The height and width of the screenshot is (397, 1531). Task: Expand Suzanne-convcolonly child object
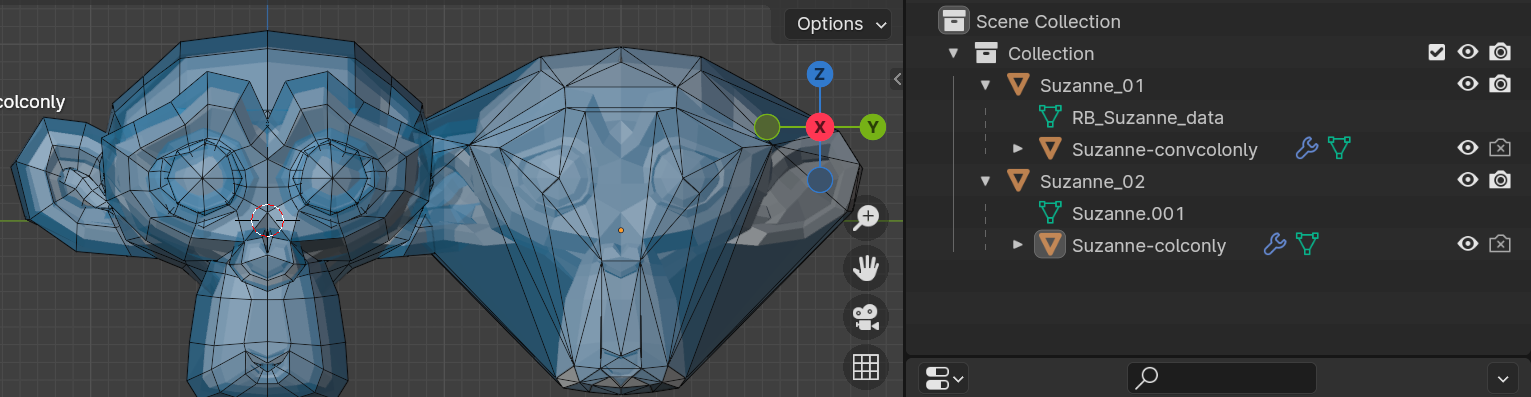[x=1018, y=149]
